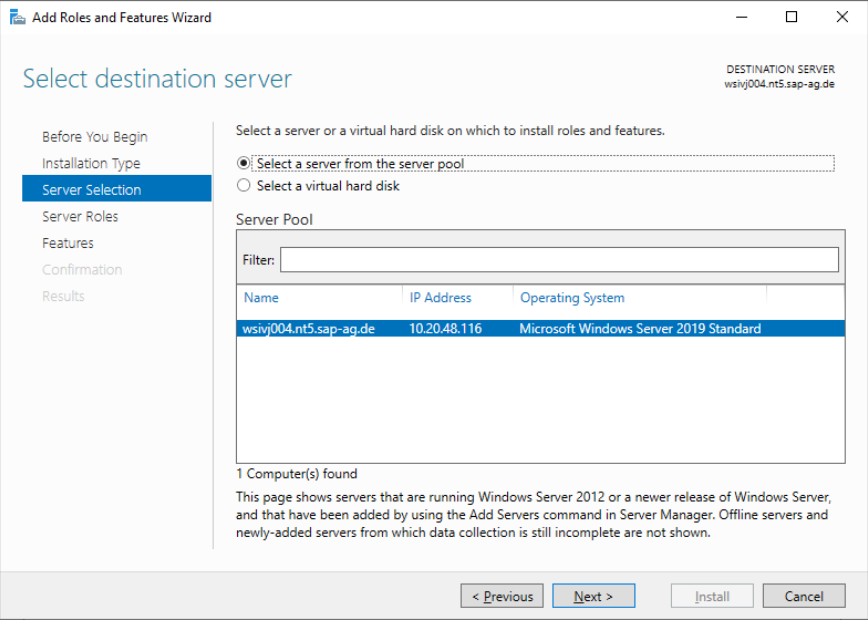Image resolution: width=868 pixels, height=621 pixels.
Task: Click the wizard icon in the title bar
Action: pyautogui.click(x=16, y=17)
